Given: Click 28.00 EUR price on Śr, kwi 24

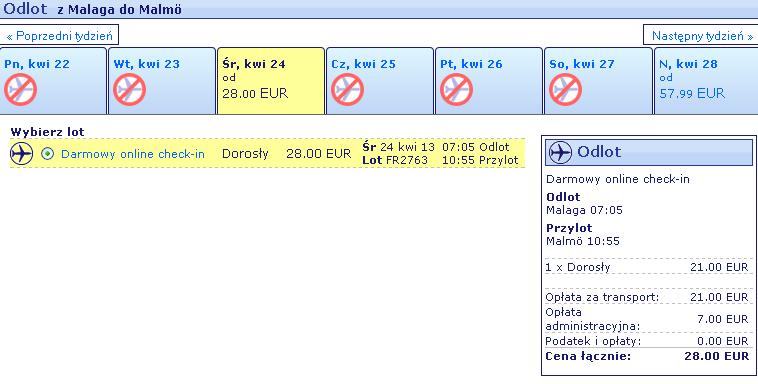Looking at the screenshot, I should pyautogui.click(x=255, y=93).
